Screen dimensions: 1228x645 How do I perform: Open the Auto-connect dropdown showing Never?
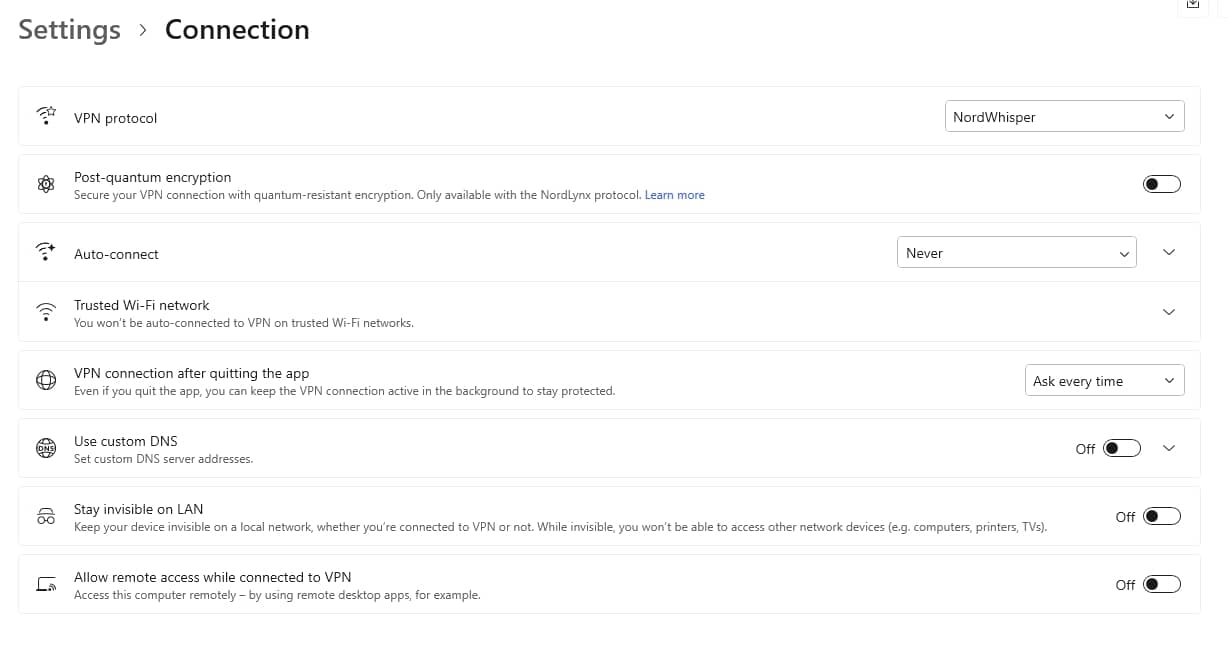point(1017,252)
